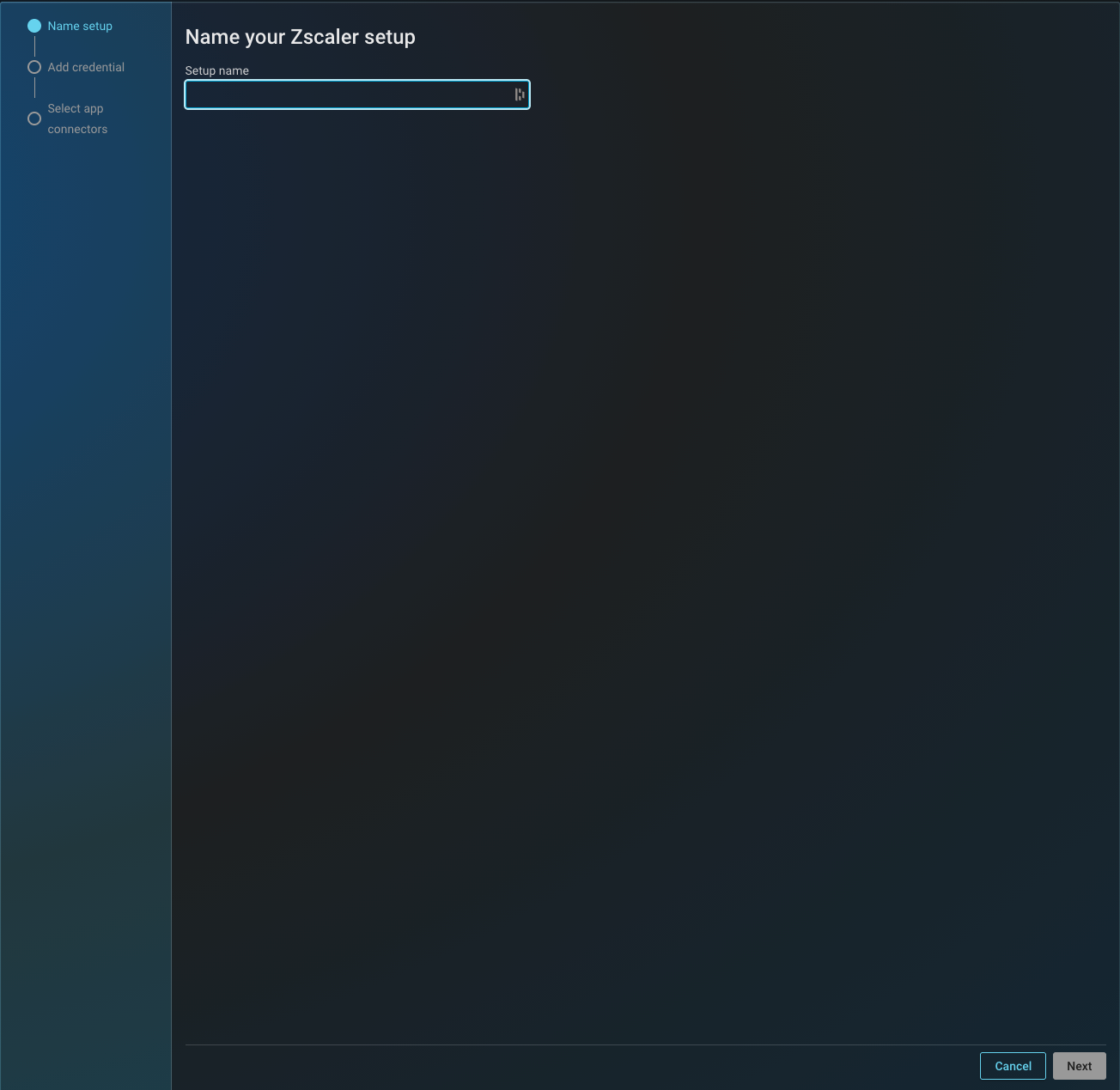Image resolution: width=1120 pixels, height=1090 pixels.
Task: Go to the Name setup step
Action: tap(80, 26)
